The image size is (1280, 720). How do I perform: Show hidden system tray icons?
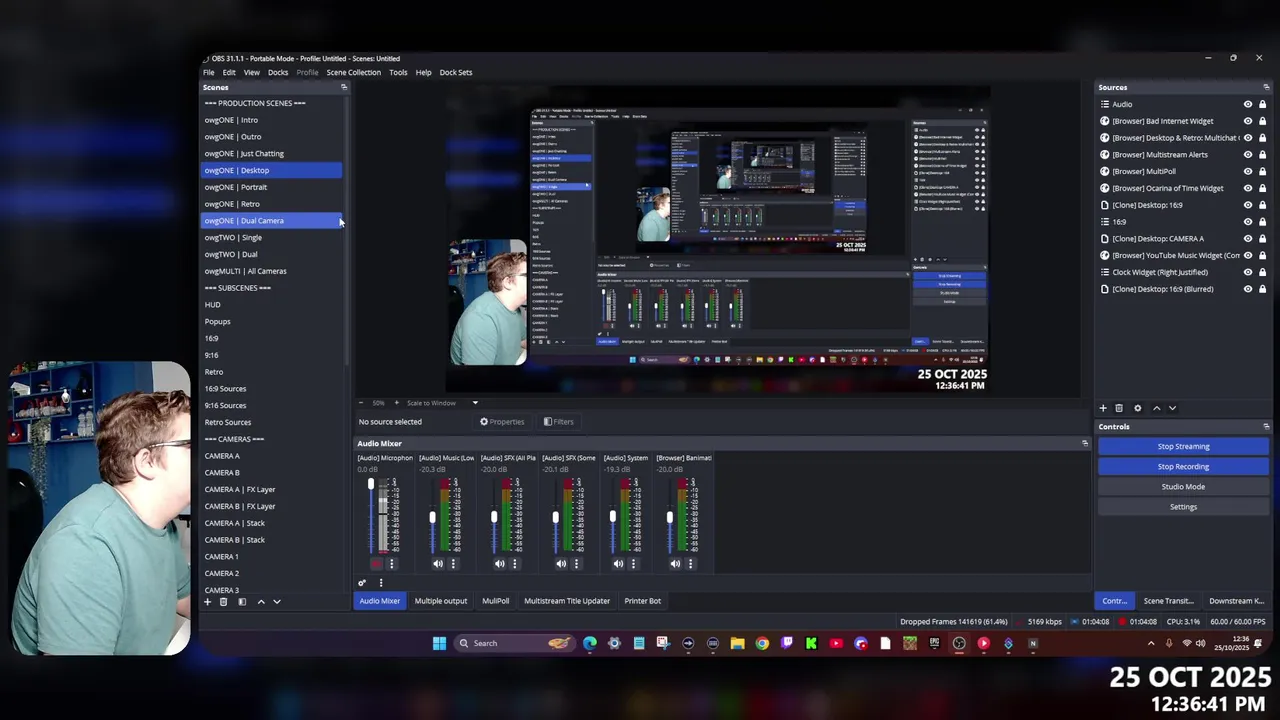[x=1151, y=643]
